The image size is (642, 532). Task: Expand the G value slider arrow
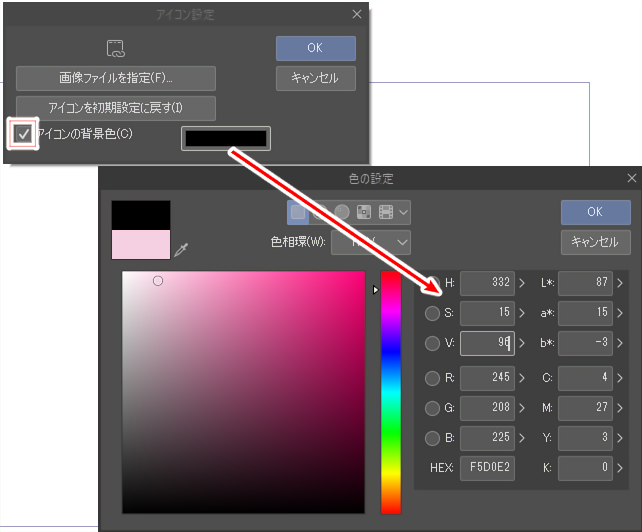pos(522,408)
